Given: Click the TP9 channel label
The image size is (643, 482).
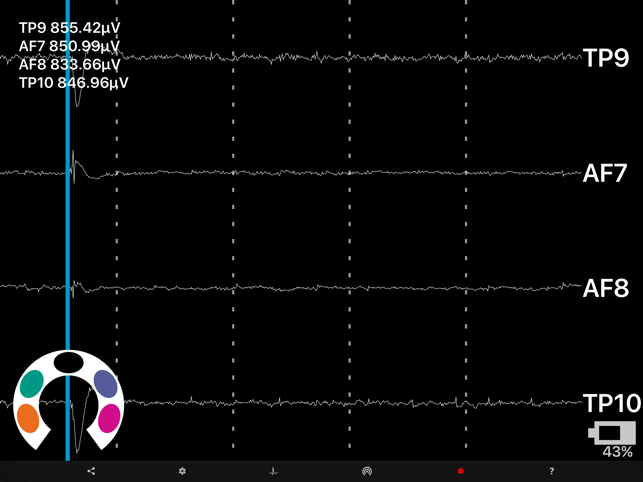Looking at the screenshot, I should click(606, 58).
